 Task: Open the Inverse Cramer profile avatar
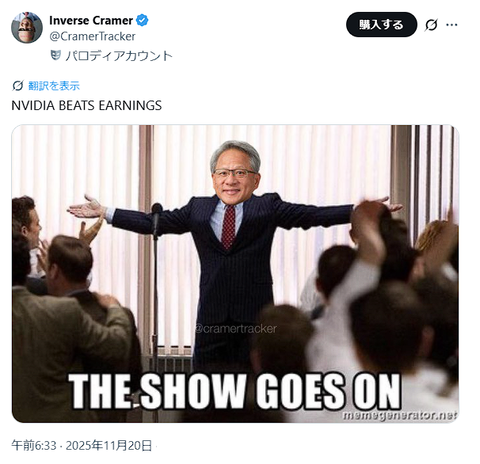[27, 27]
